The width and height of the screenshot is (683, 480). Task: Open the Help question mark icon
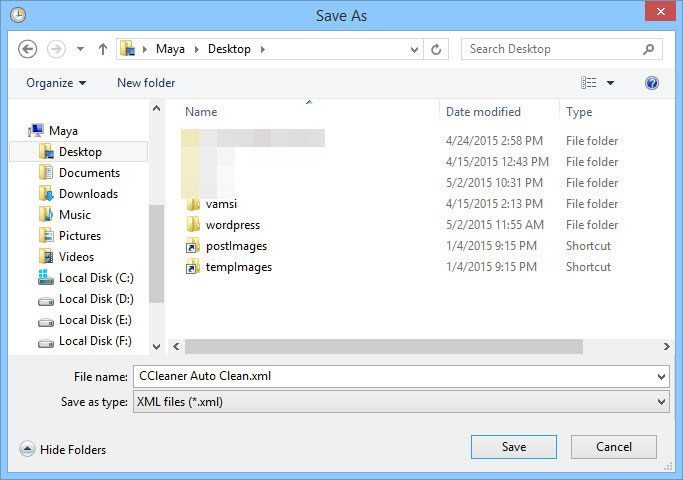click(652, 83)
